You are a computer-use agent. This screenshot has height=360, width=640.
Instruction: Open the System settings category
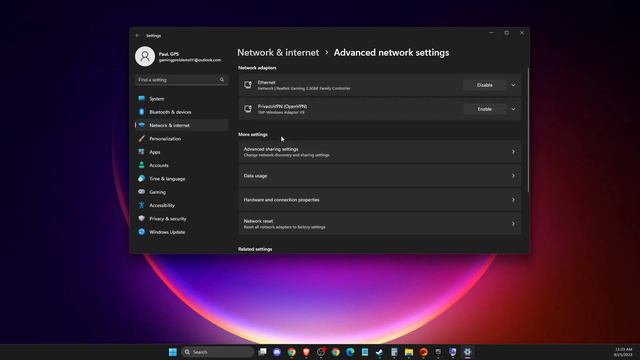pos(181,98)
